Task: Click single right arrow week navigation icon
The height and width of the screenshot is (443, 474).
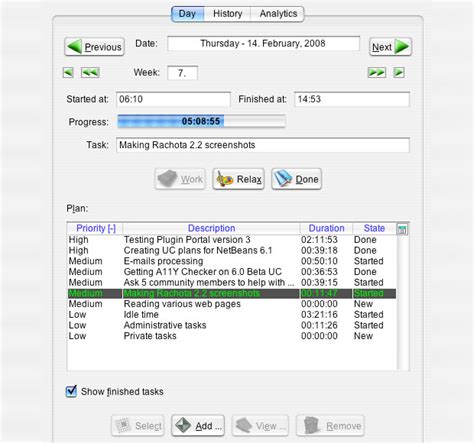Action: point(399,72)
